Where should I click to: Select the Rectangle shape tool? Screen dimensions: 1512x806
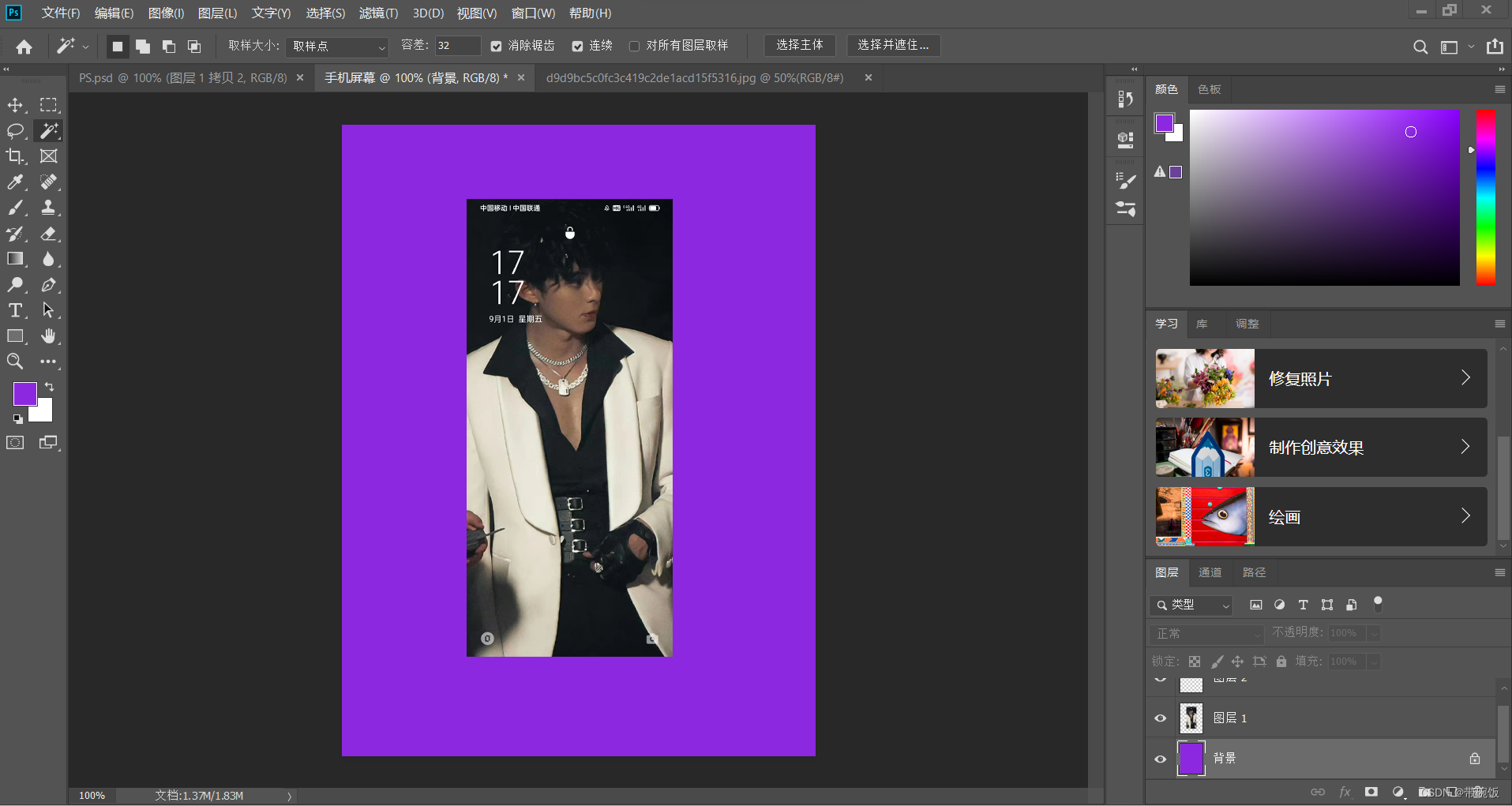tap(15, 336)
